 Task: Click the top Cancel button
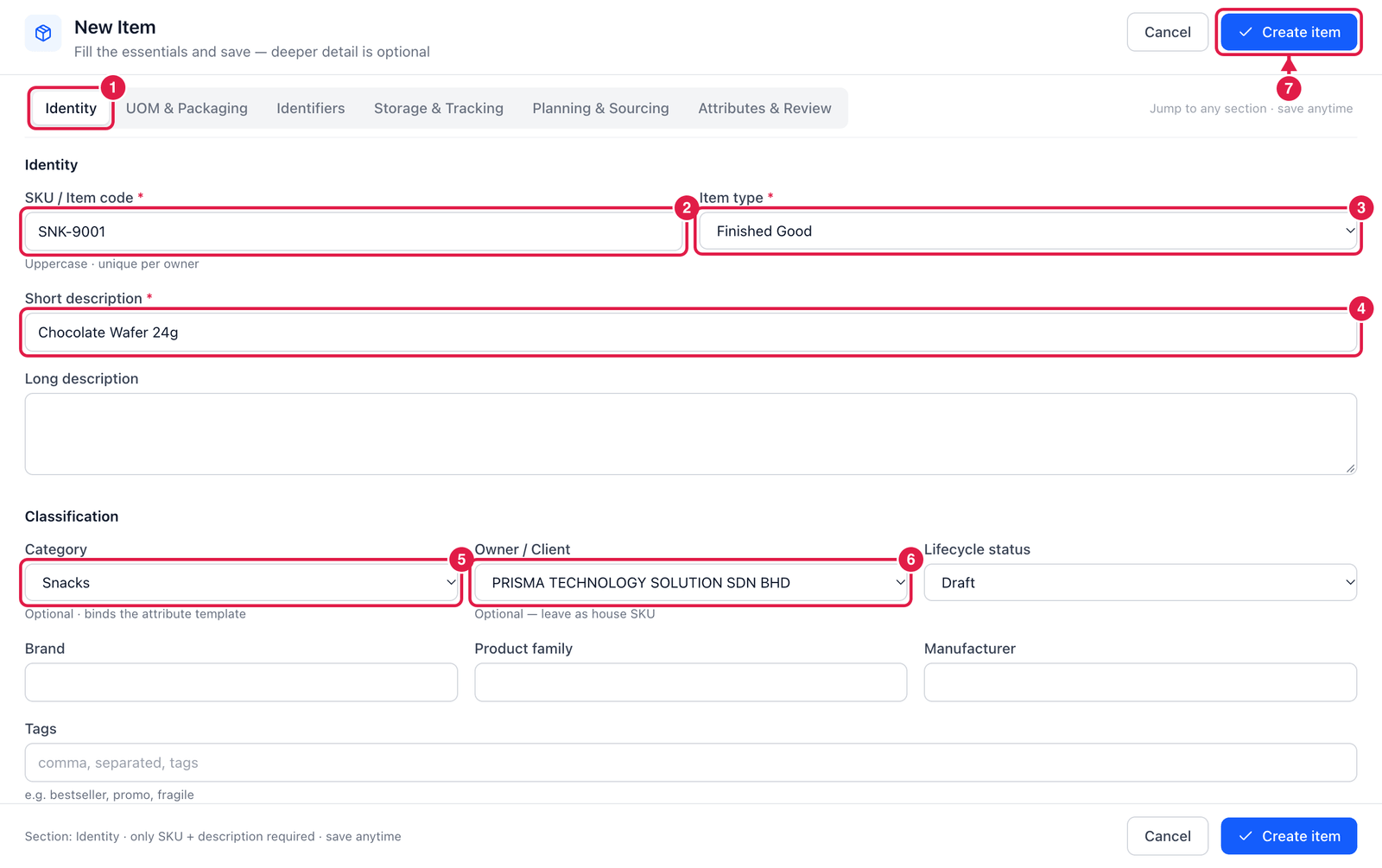[1167, 32]
